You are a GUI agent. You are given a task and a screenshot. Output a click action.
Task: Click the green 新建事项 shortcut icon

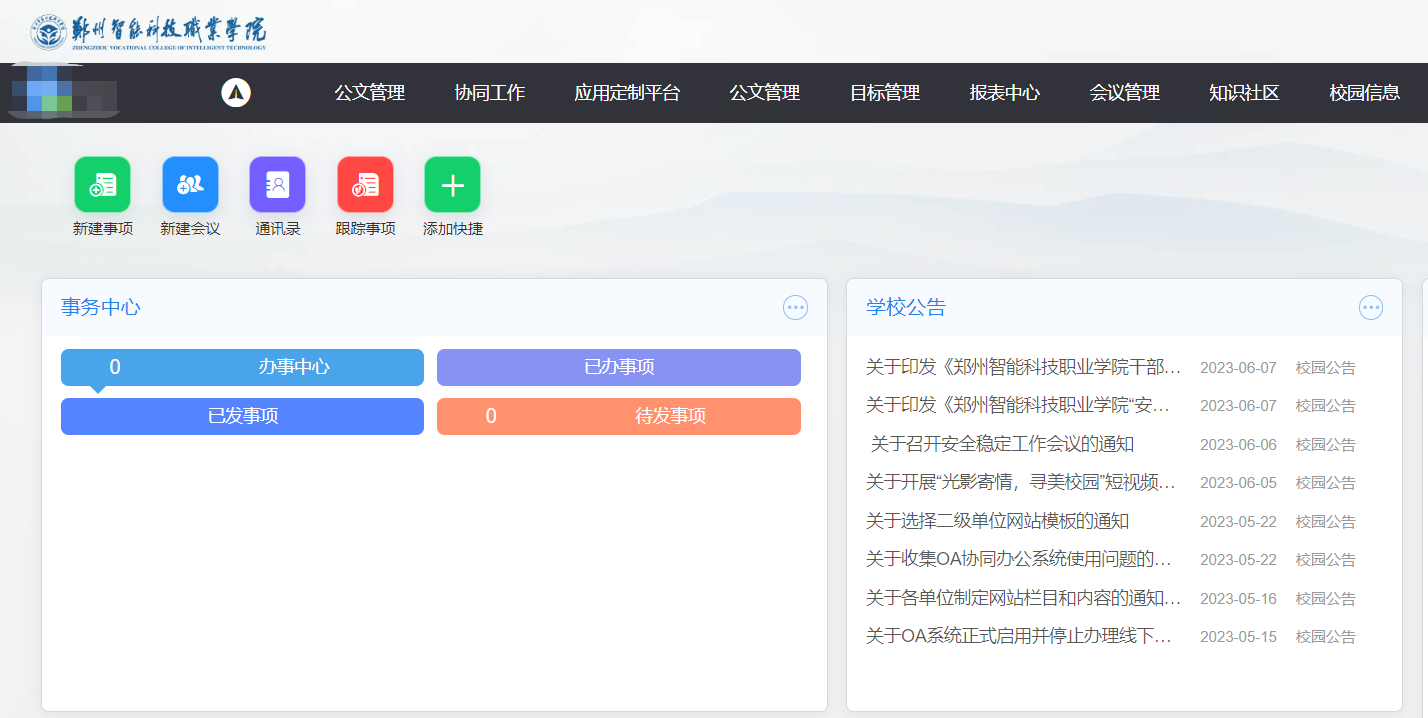pos(102,185)
